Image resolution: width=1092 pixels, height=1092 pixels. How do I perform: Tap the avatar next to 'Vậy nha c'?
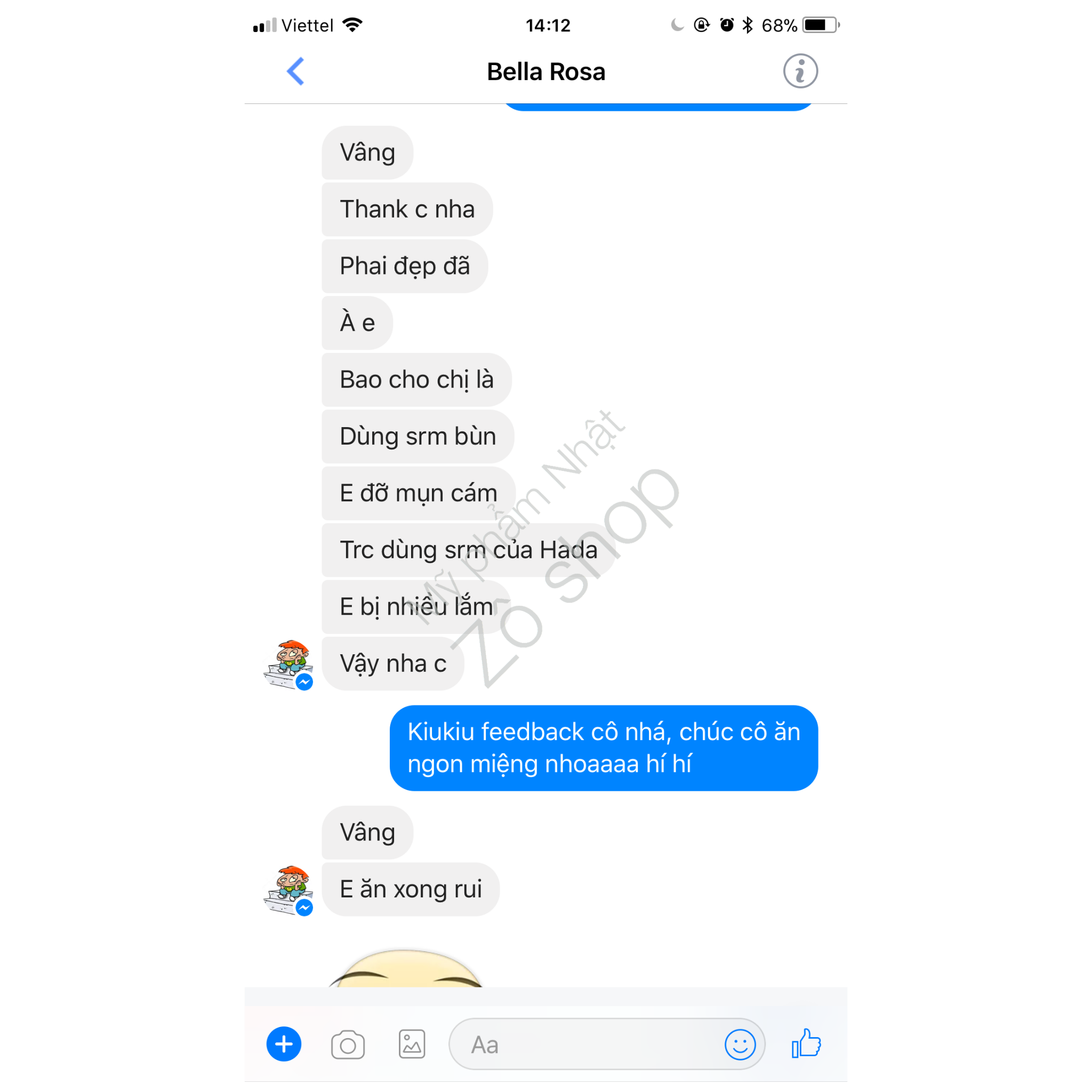coord(288,665)
